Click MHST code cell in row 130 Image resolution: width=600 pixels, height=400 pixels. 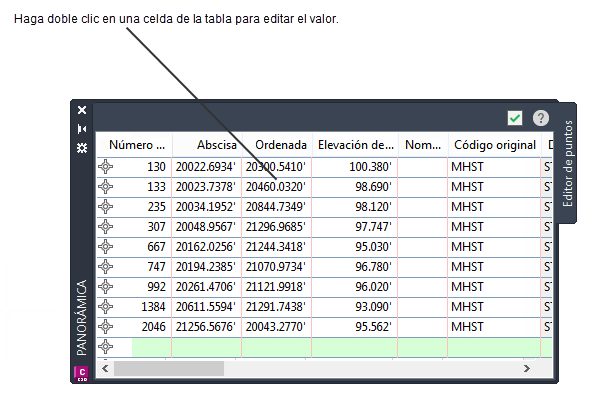tap(494, 167)
